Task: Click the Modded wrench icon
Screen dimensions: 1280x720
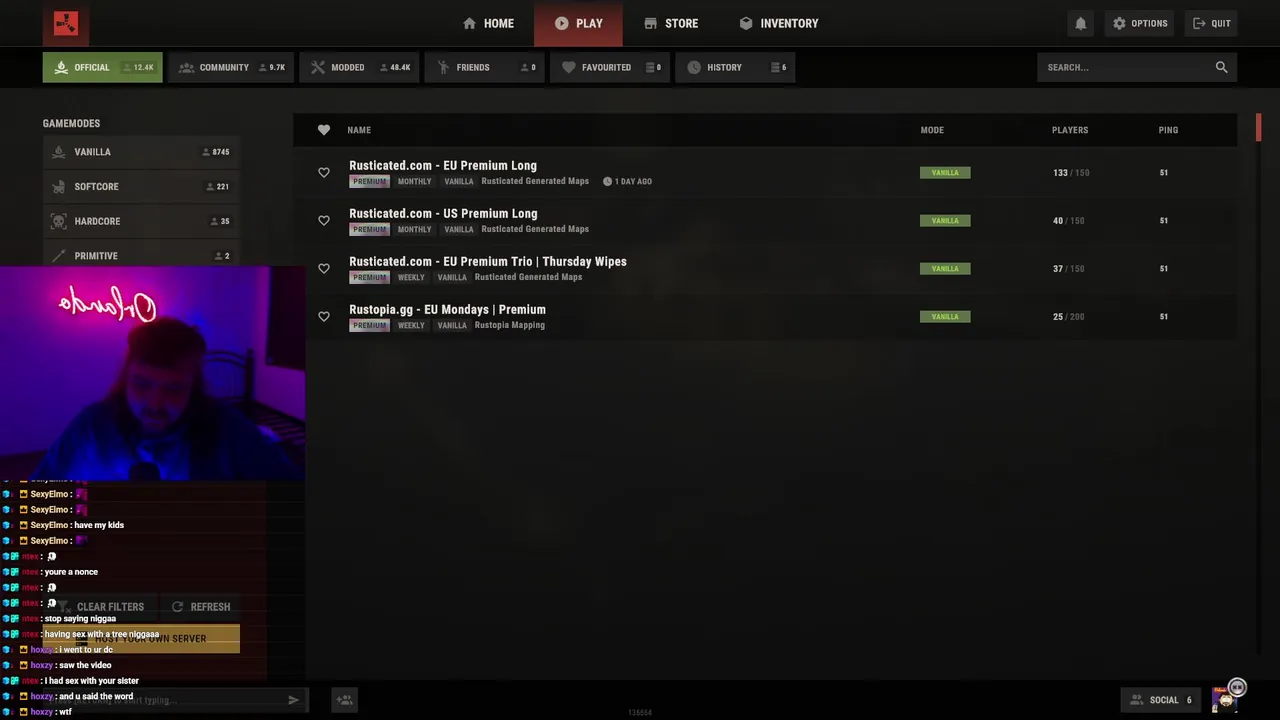Action: pyautogui.click(x=318, y=67)
